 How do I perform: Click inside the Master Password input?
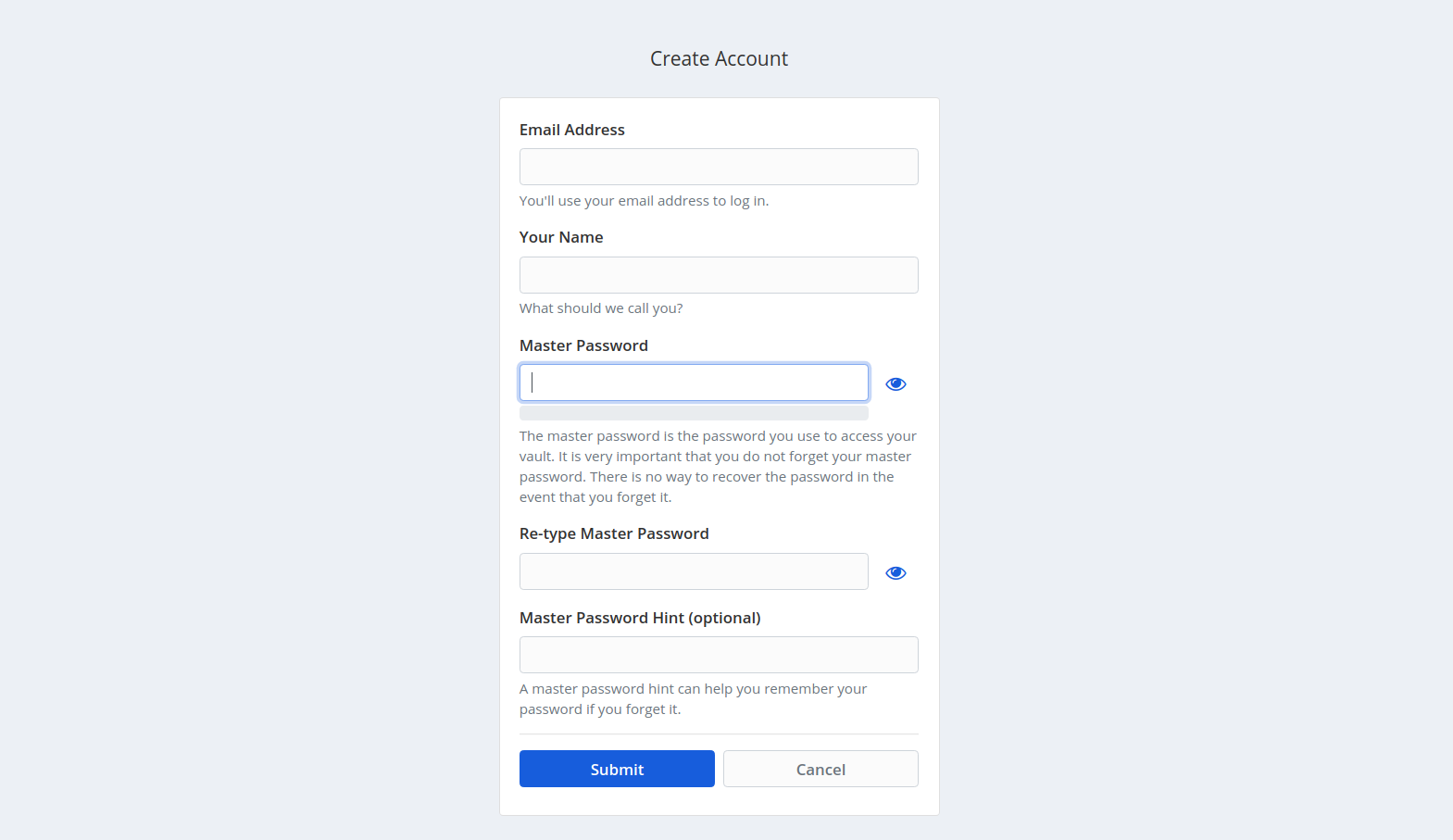[694, 382]
